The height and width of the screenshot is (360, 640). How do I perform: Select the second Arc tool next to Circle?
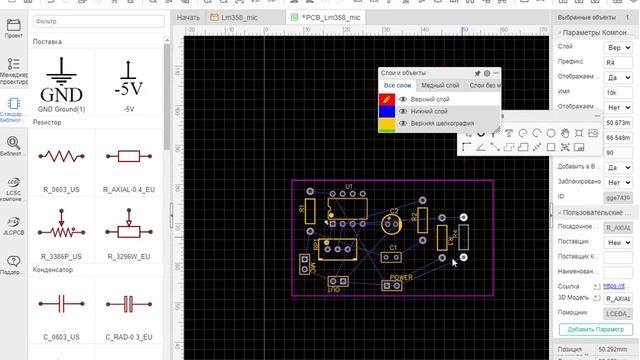pyautogui.click(x=537, y=133)
